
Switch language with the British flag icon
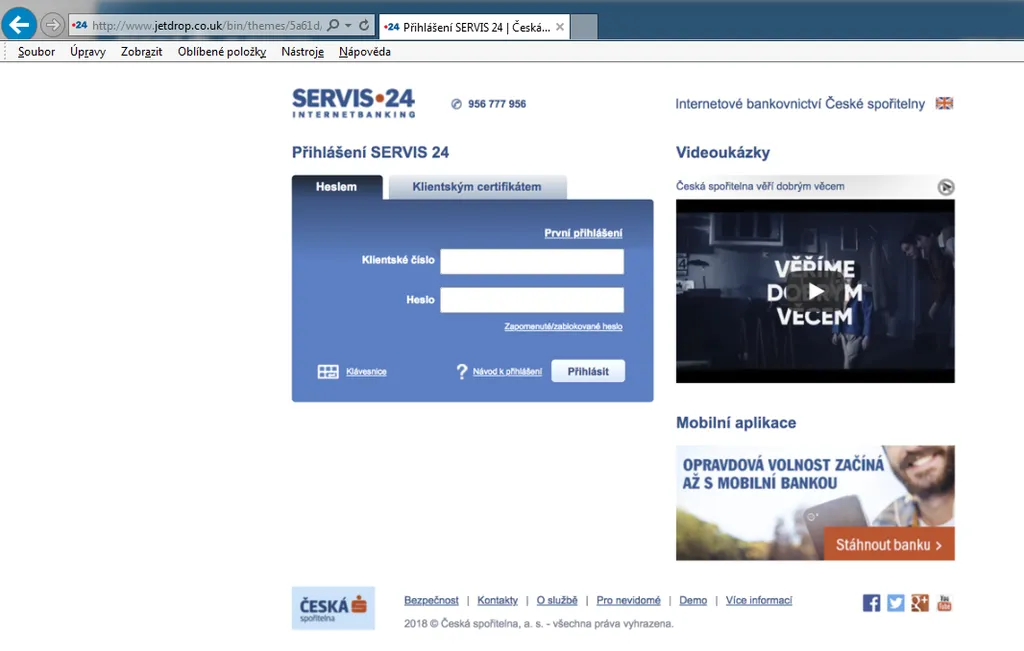coord(944,103)
